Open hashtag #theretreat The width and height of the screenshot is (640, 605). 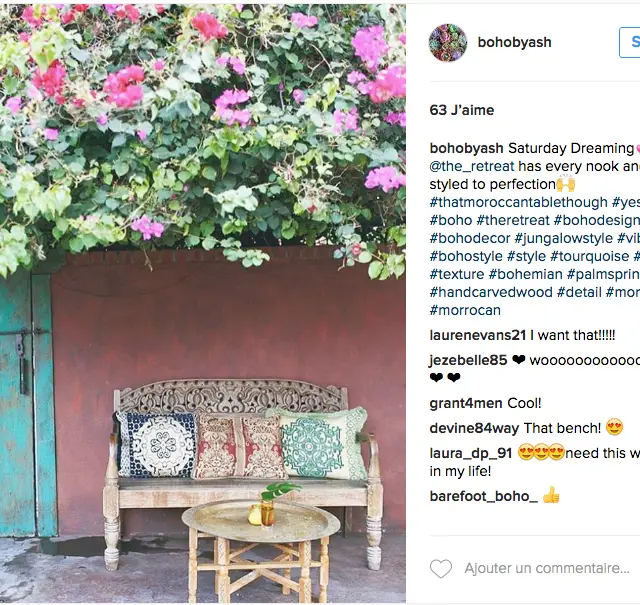(513, 220)
